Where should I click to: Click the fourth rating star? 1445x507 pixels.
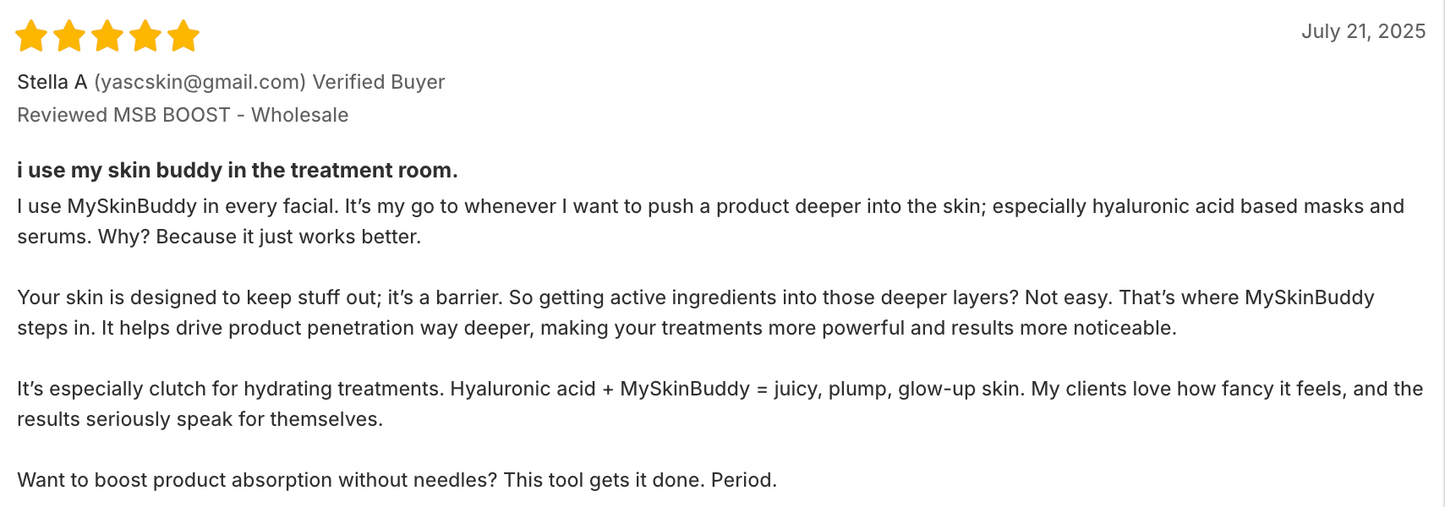(146, 37)
